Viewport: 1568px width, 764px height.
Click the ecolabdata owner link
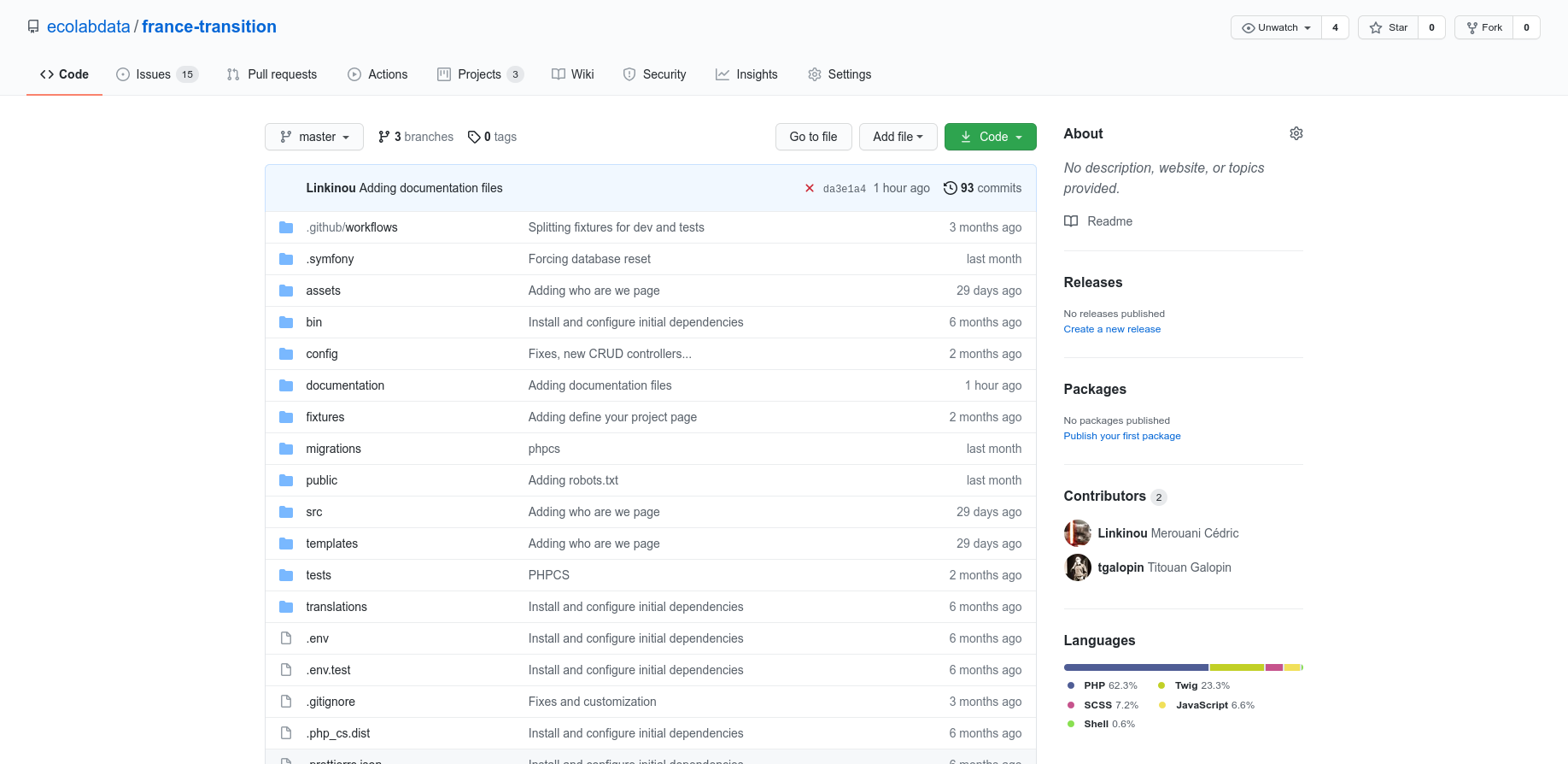[89, 26]
